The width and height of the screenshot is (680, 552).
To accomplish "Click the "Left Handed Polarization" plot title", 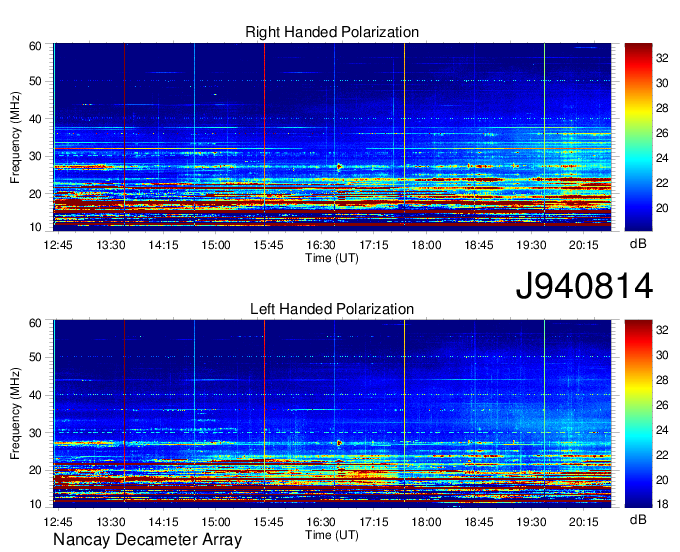I will [332, 309].
